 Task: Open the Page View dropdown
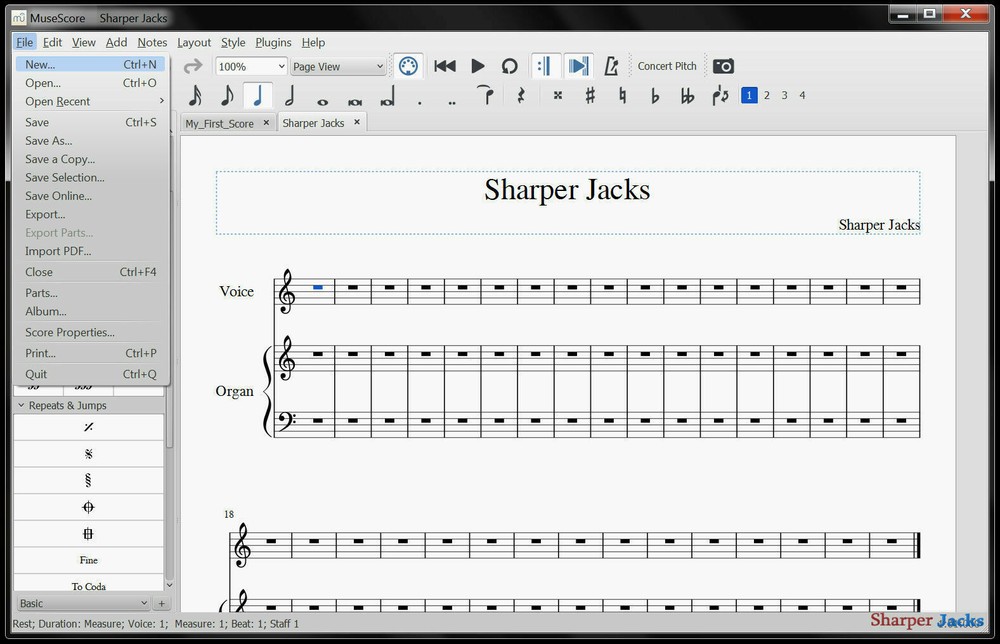point(337,65)
